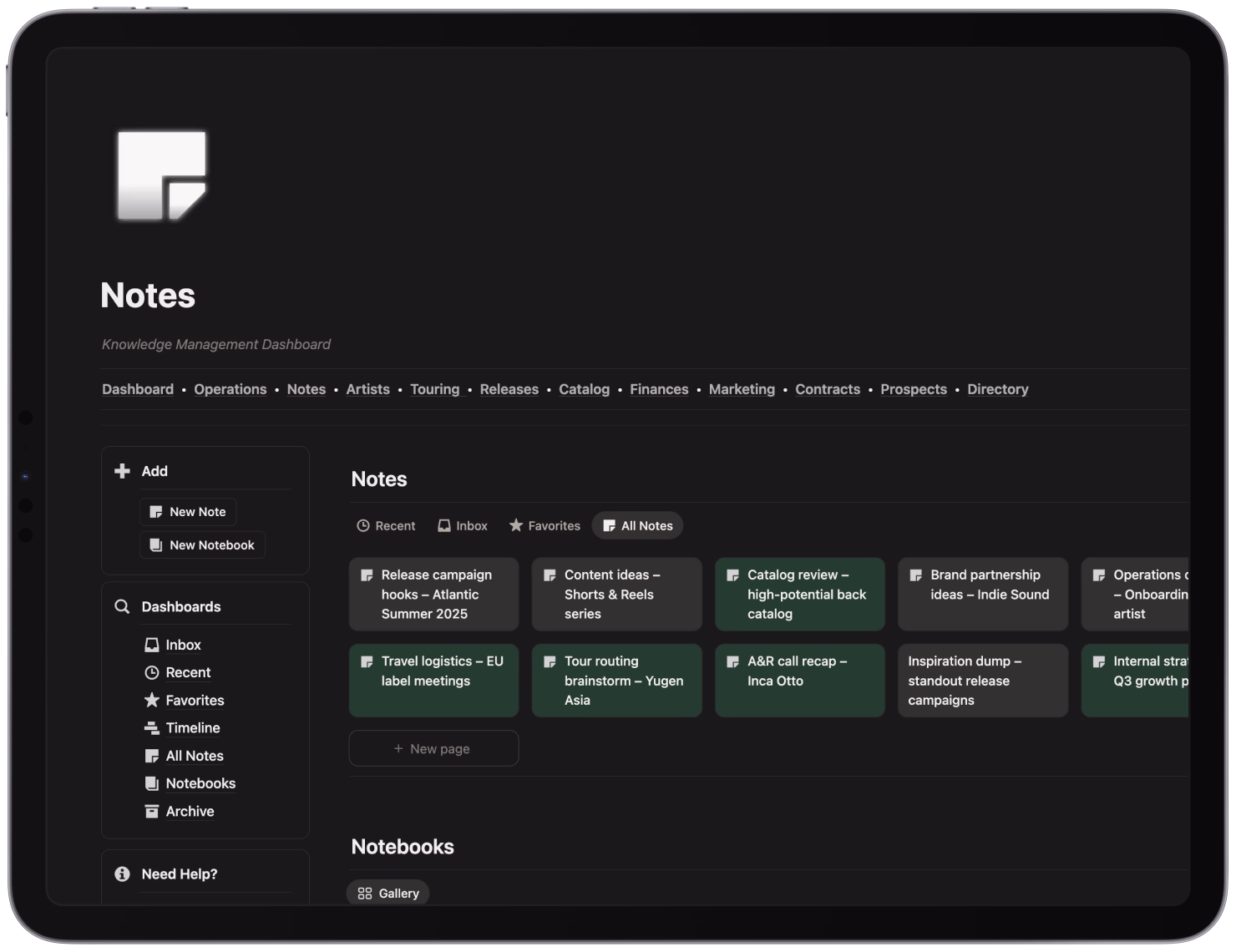Click the Notebooks icon in sidebar
This screenshot has width=1236, height=952.
[x=152, y=783]
